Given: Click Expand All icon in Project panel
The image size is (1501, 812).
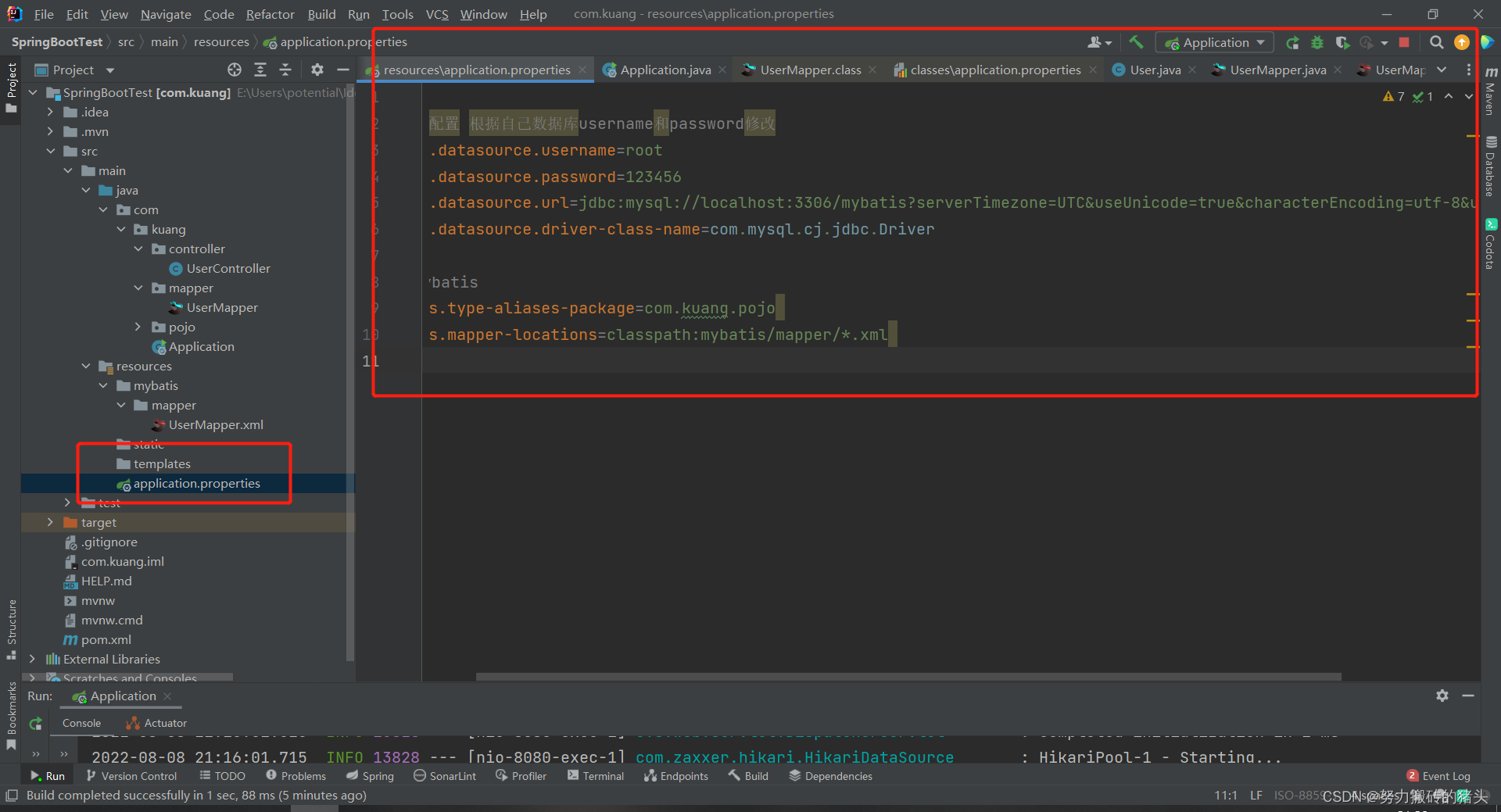Looking at the screenshot, I should tap(260, 70).
